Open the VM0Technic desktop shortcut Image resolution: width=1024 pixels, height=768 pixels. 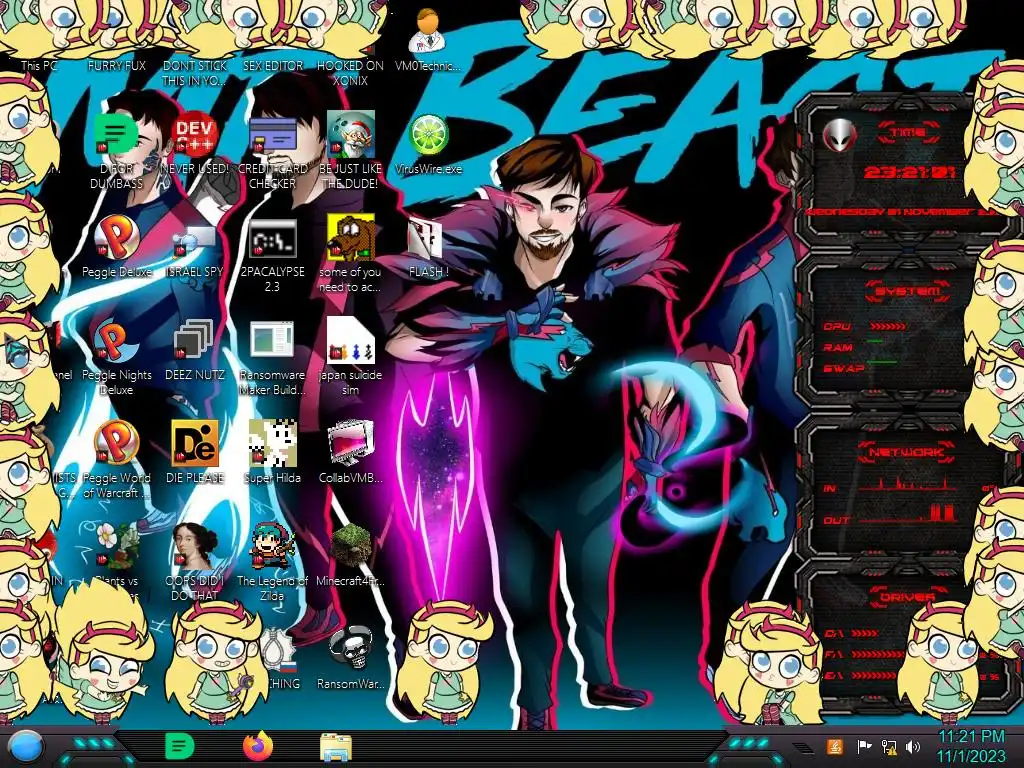pos(428,33)
